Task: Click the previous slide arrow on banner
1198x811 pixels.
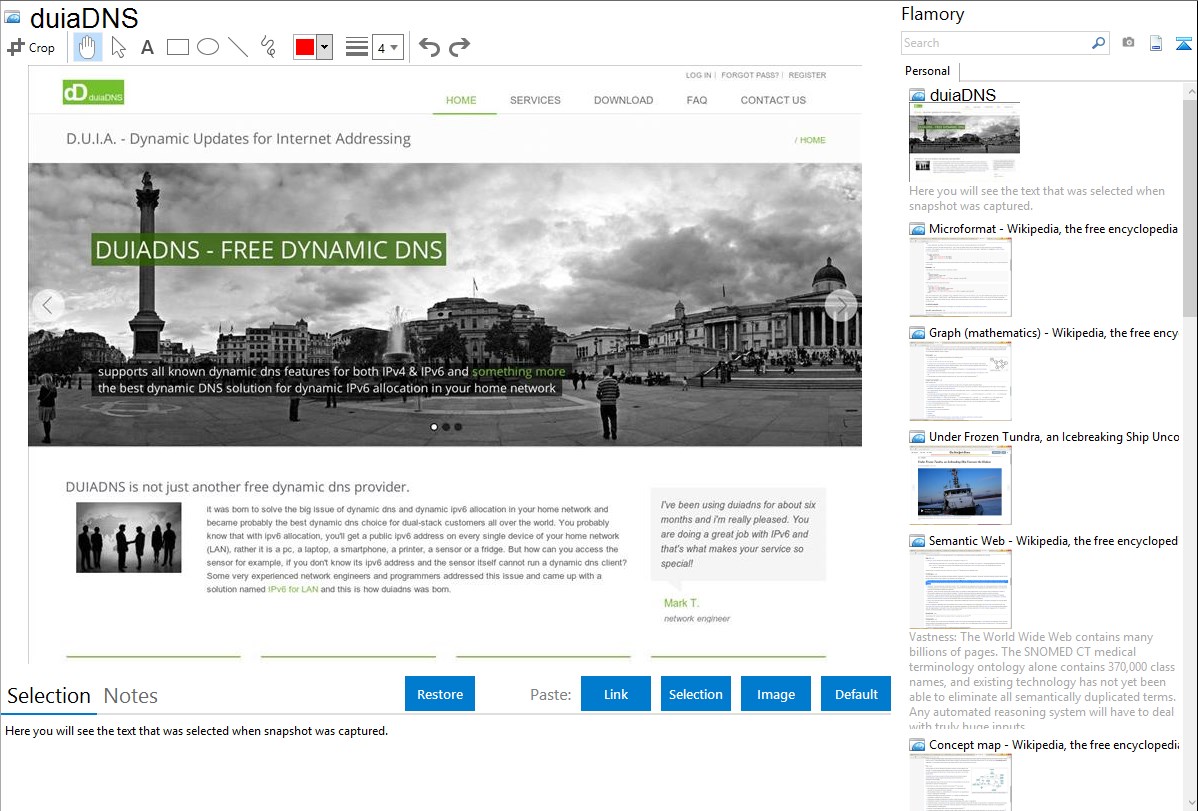Action: pyautogui.click(x=47, y=305)
